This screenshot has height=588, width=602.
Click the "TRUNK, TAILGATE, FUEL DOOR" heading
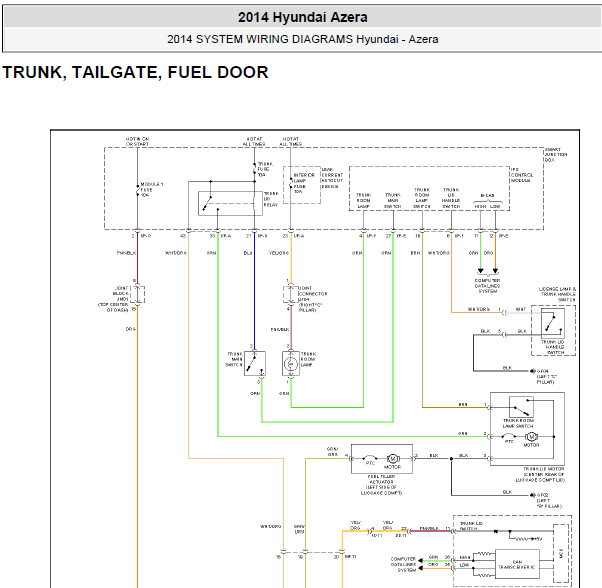135,72
